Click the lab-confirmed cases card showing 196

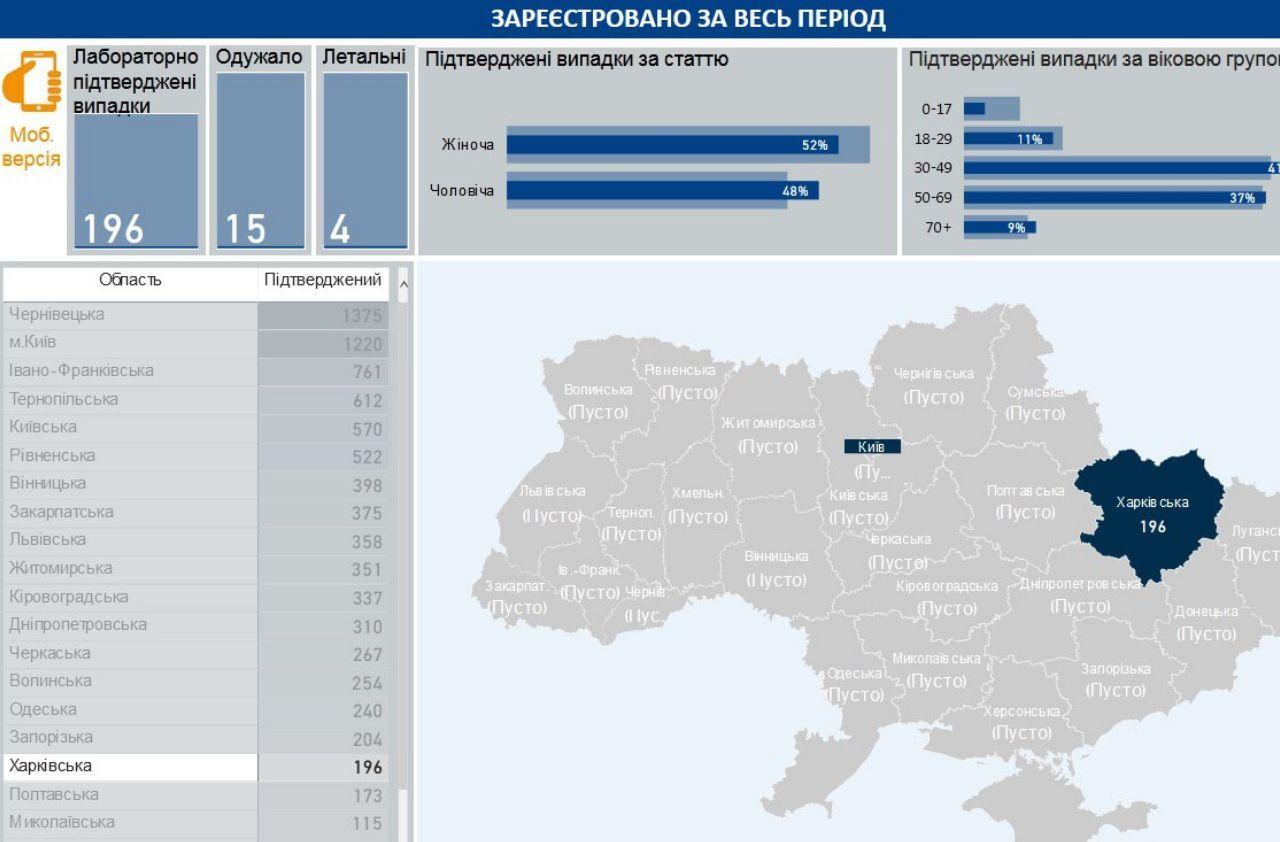(x=136, y=180)
